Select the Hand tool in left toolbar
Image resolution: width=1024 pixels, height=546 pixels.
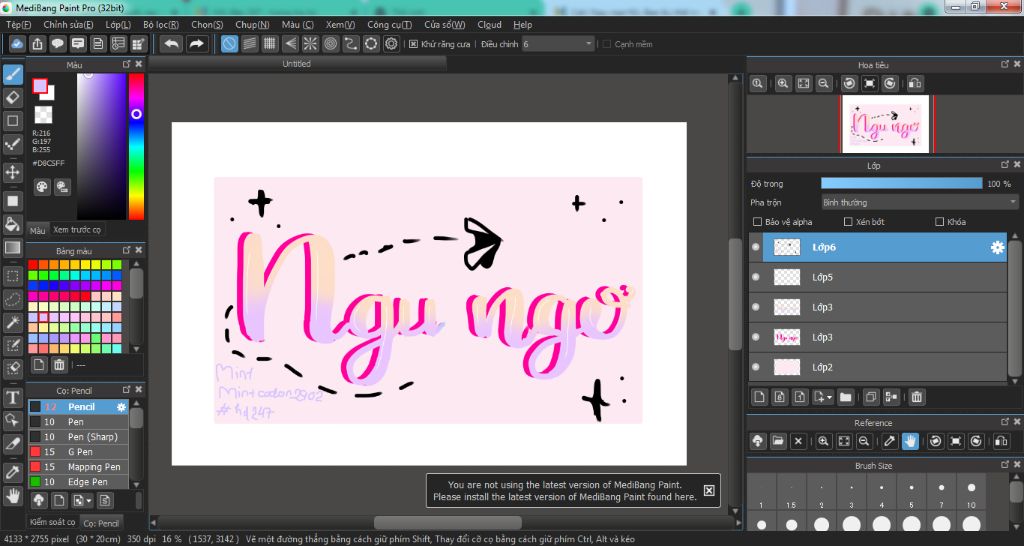coord(12,496)
